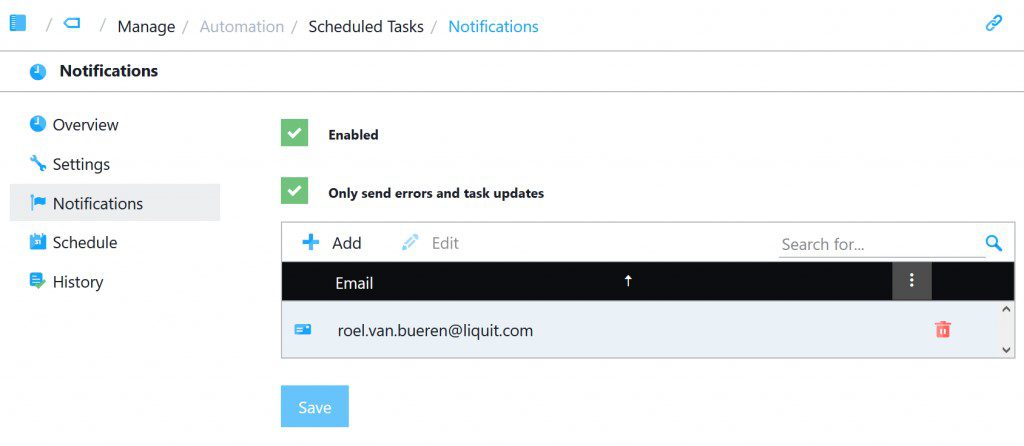The width and height of the screenshot is (1024, 446).
Task: Click the monitor icon in breadcrumb
Action: coord(72,23)
